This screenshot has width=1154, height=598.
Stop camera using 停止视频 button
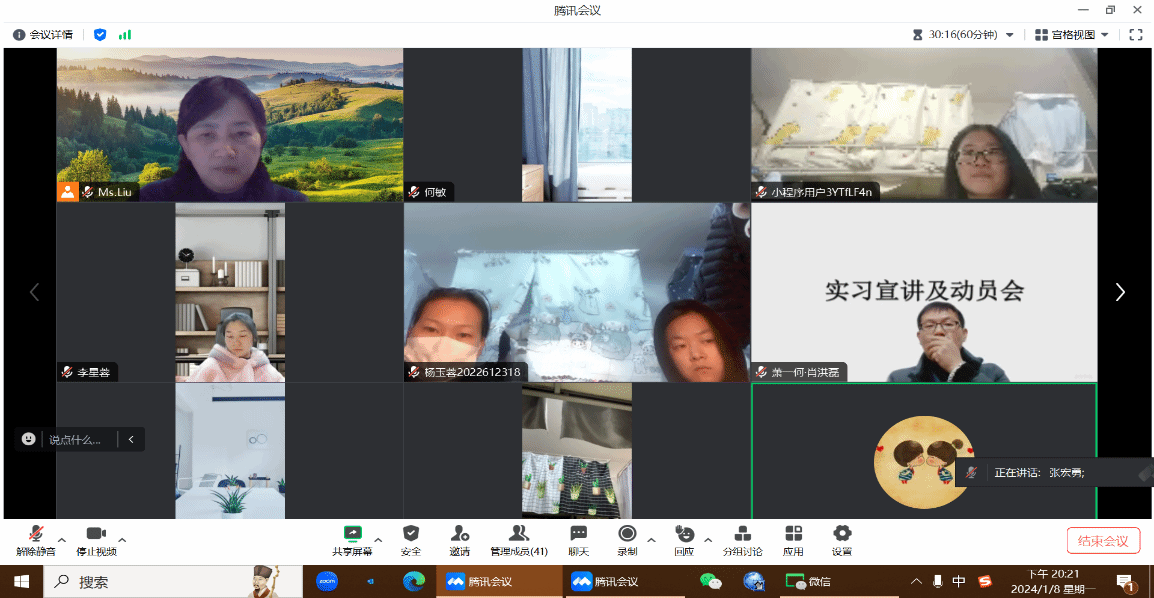[x=96, y=540]
